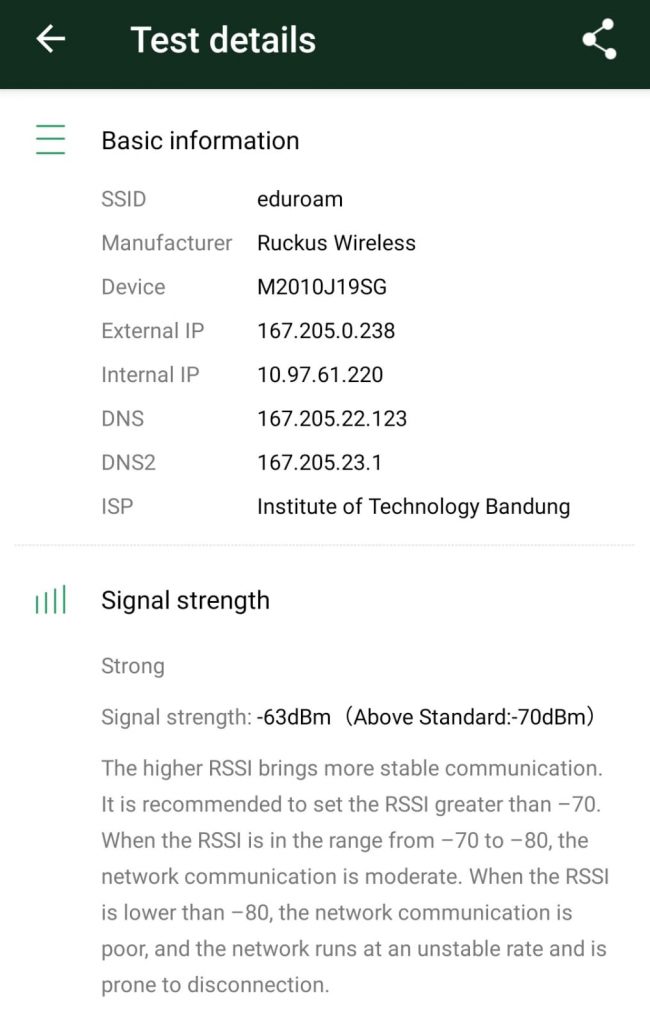The width and height of the screenshot is (650, 1024).
Task: Select the Basic information heading
Action: [200, 140]
